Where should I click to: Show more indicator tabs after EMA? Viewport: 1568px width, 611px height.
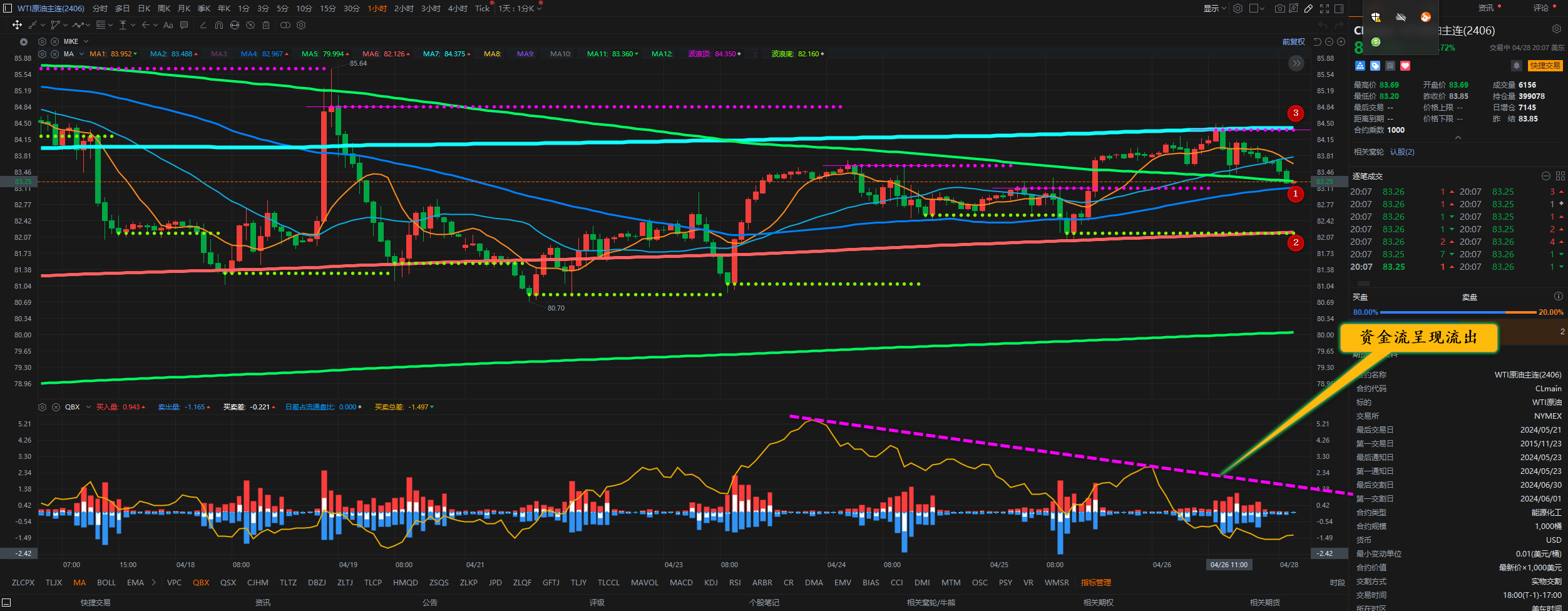[154, 582]
